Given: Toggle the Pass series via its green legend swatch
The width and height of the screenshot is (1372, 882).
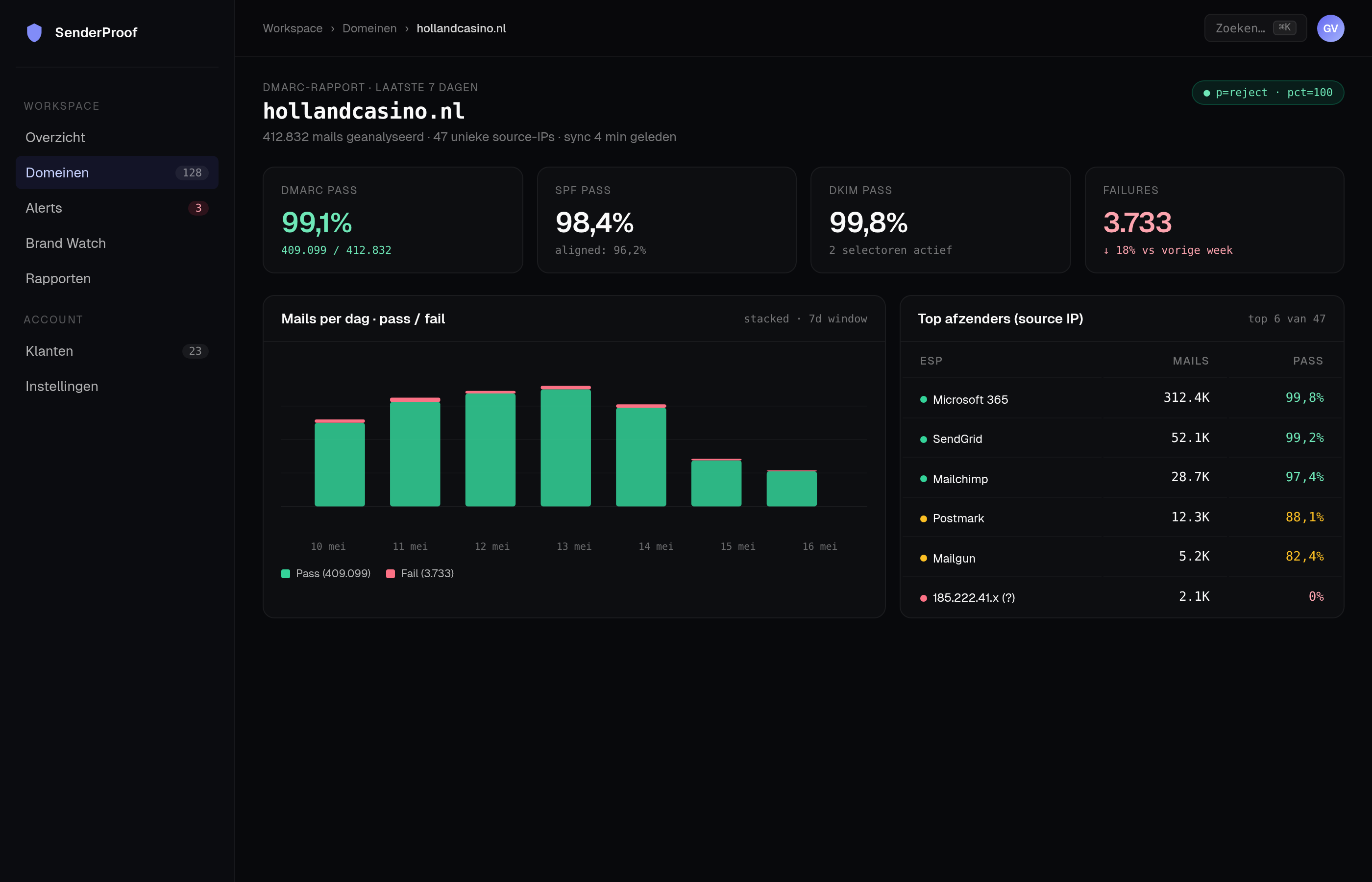Looking at the screenshot, I should pyautogui.click(x=286, y=574).
